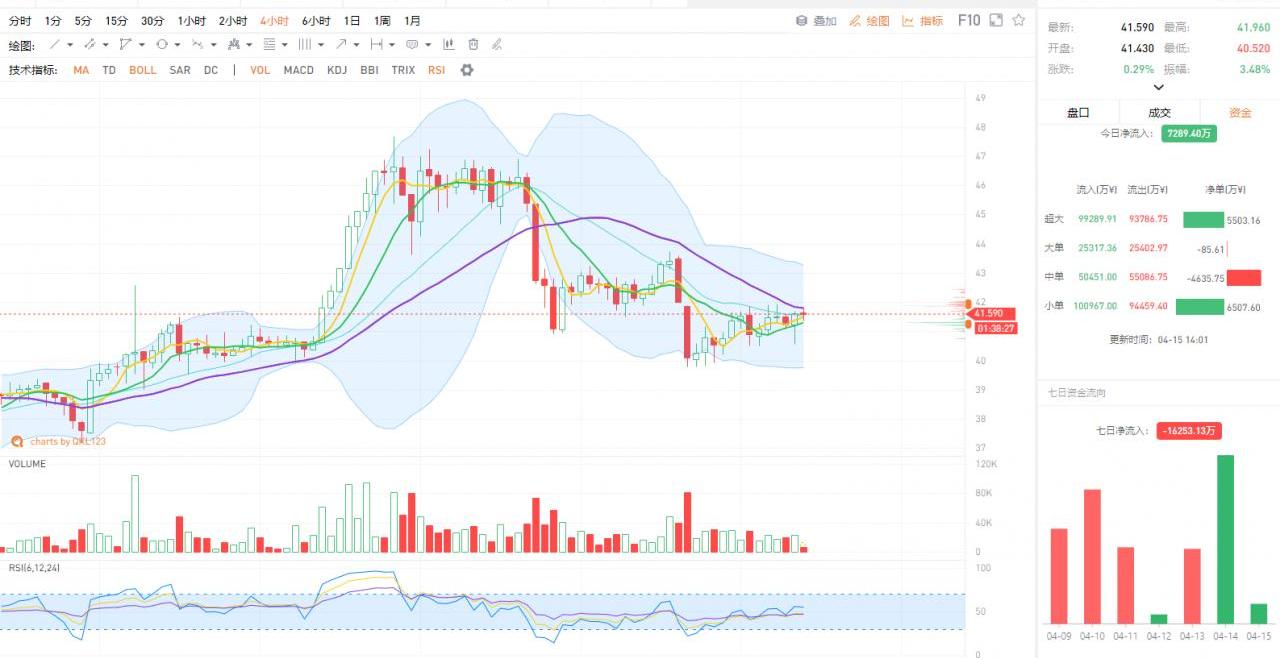Viewport: 1280px width, 658px height.
Task: Click the 04-14 green net inflow bar
Action: click(1225, 539)
